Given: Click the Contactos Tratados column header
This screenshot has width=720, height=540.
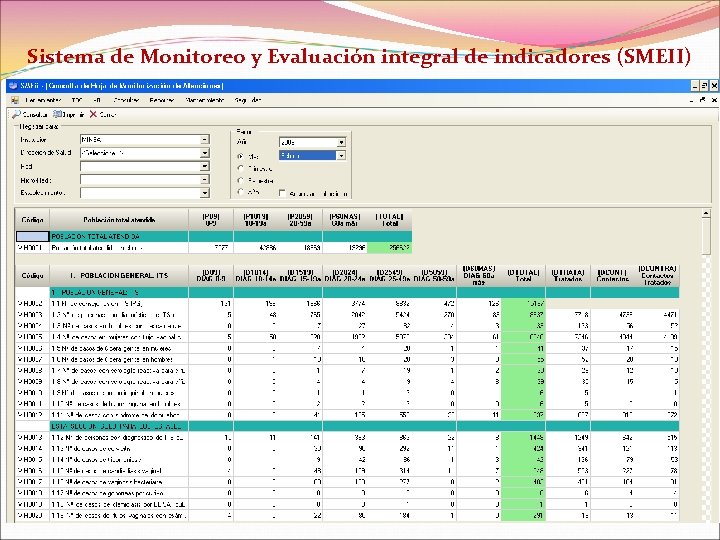Looking at the screenshot, I should 657,276.
